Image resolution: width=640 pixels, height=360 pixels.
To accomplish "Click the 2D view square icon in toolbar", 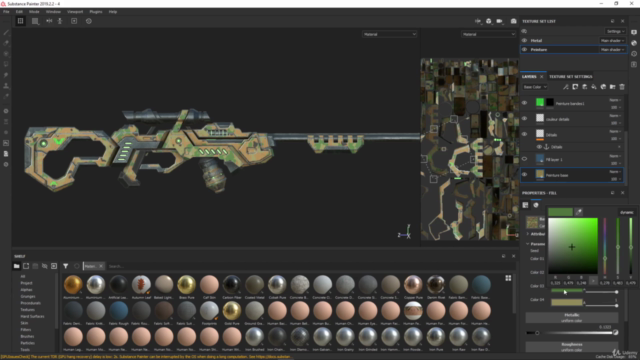I will pos(35,21).
